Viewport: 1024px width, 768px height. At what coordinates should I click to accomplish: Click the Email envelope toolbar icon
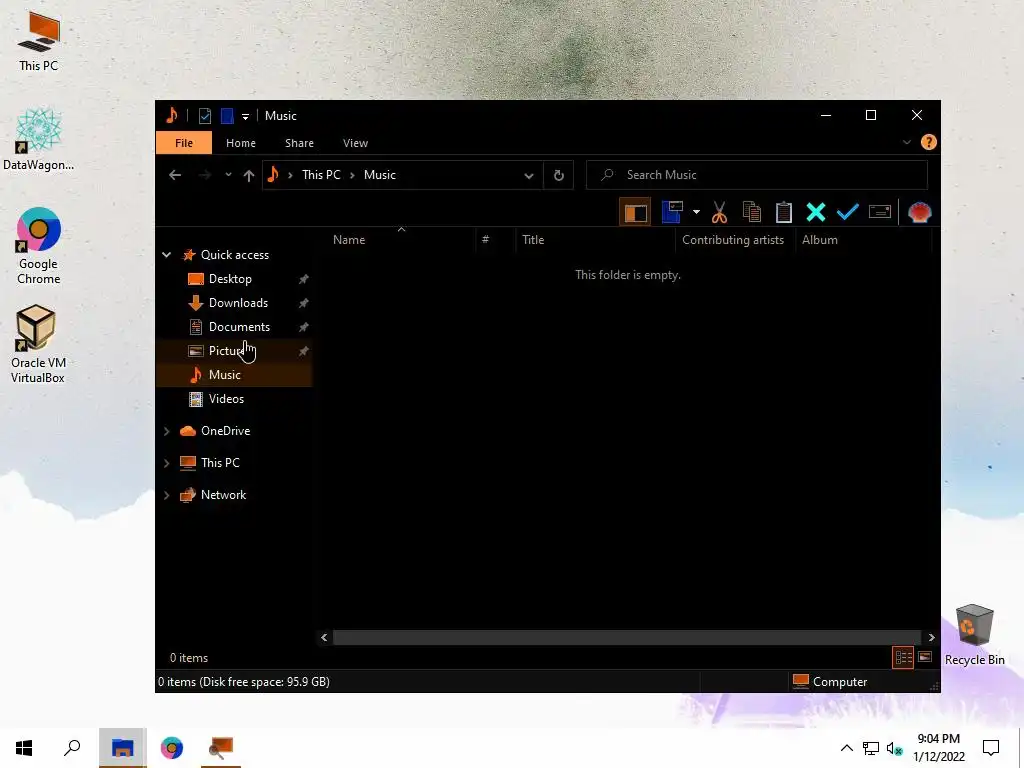point(880,212)
